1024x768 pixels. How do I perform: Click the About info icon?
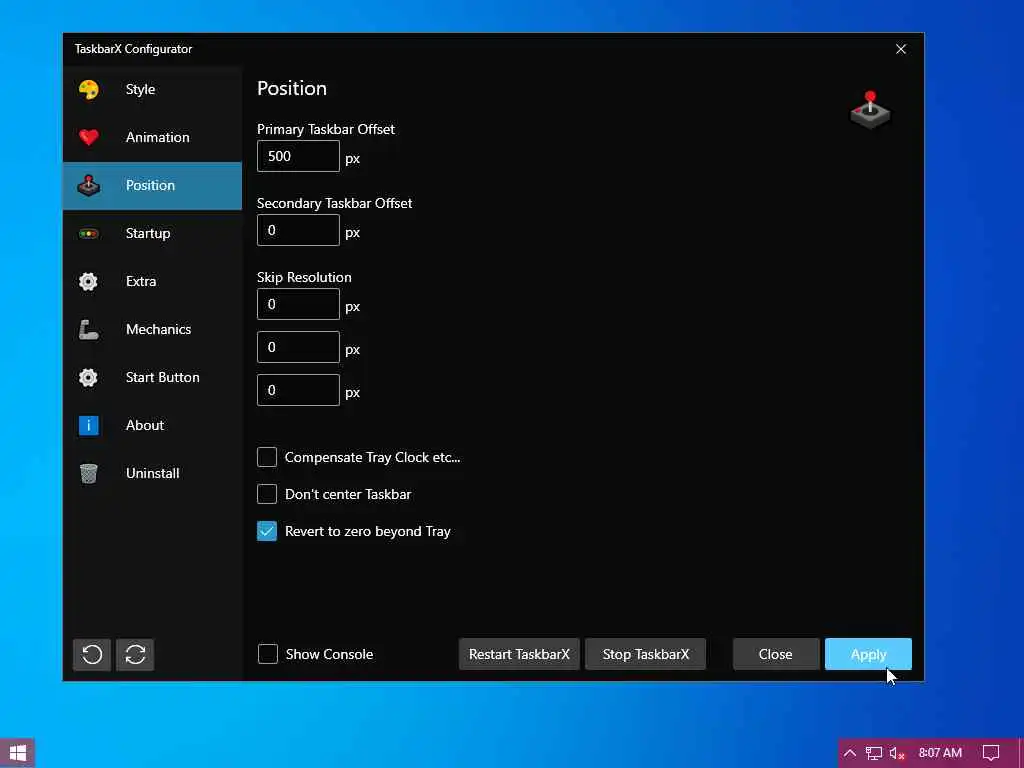[89, 425]
